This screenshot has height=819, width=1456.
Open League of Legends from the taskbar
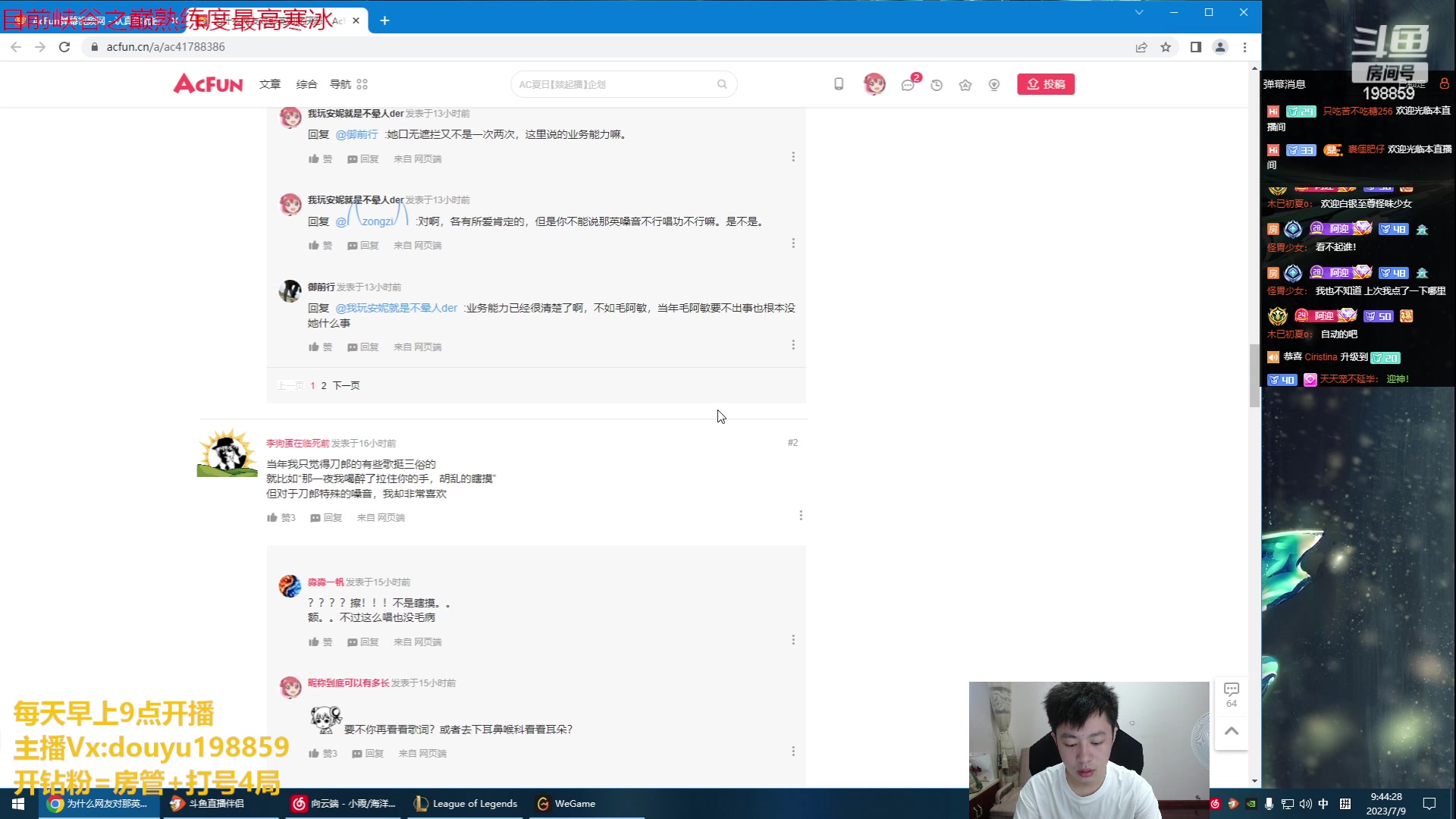pyautogui.click(x=465, y=803)
